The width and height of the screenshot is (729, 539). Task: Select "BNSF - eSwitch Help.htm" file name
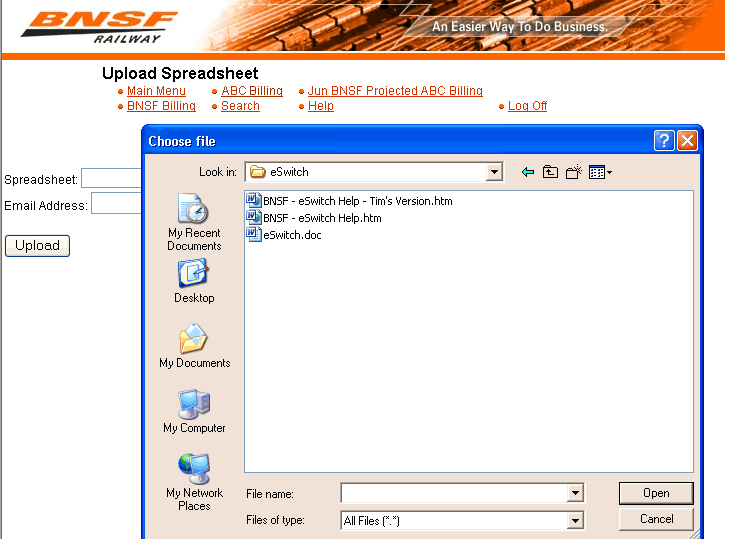(x=322, y=218)
